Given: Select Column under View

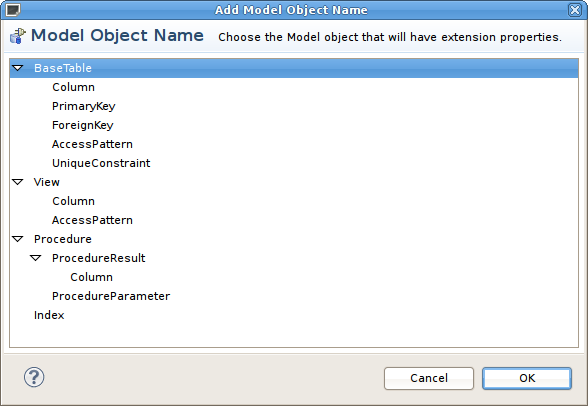Looking at the screenshot, I should click(x=74, y=201).
